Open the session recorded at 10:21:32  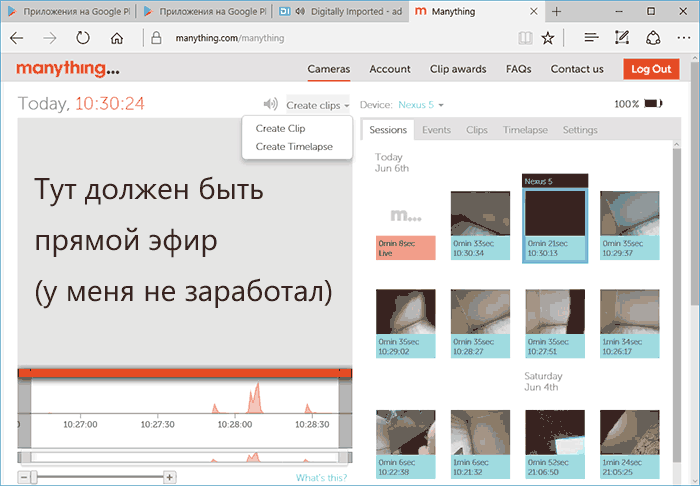point(480,444)
